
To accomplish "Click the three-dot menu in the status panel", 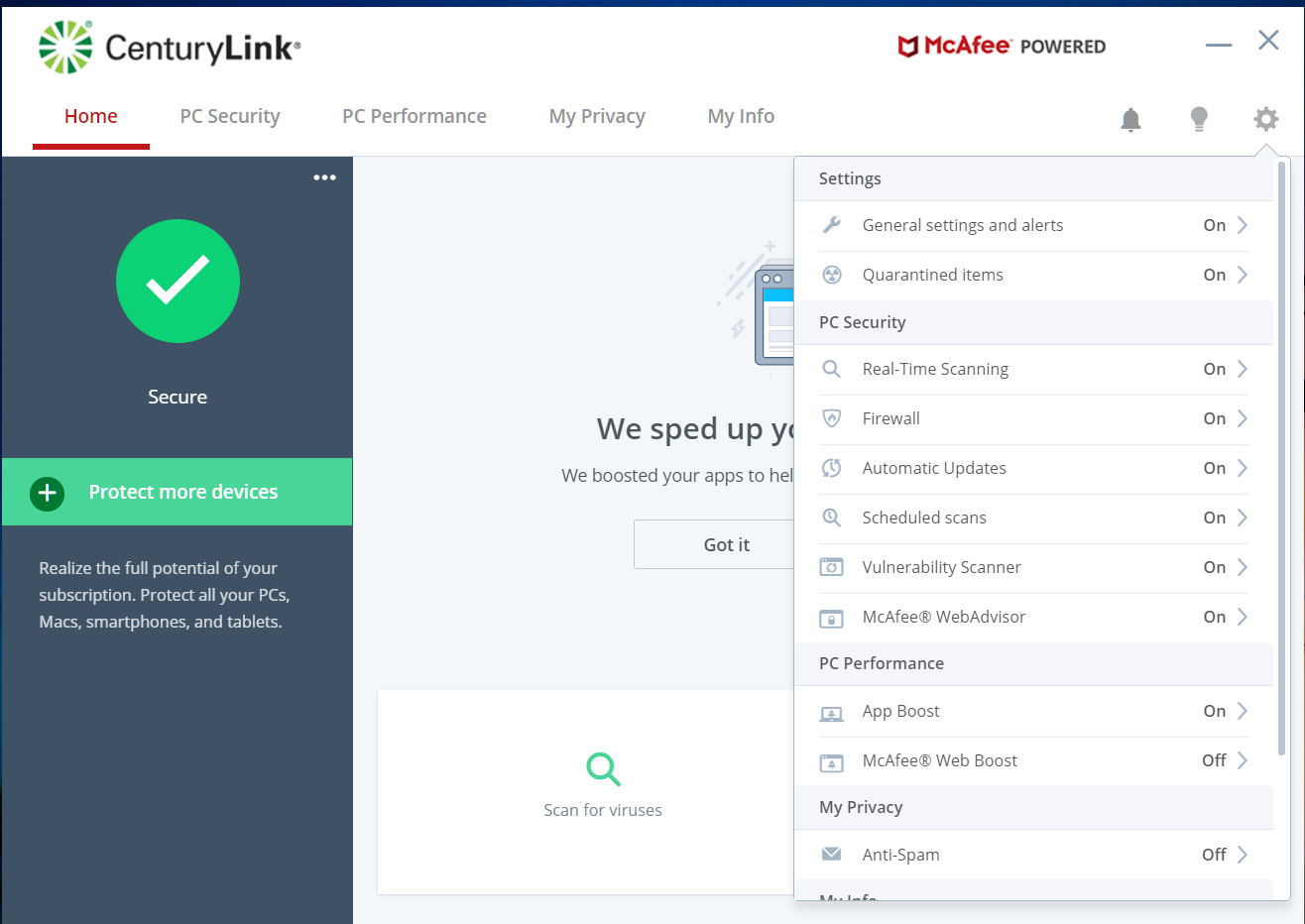I will pyautogui.click(x=324, y=177).
